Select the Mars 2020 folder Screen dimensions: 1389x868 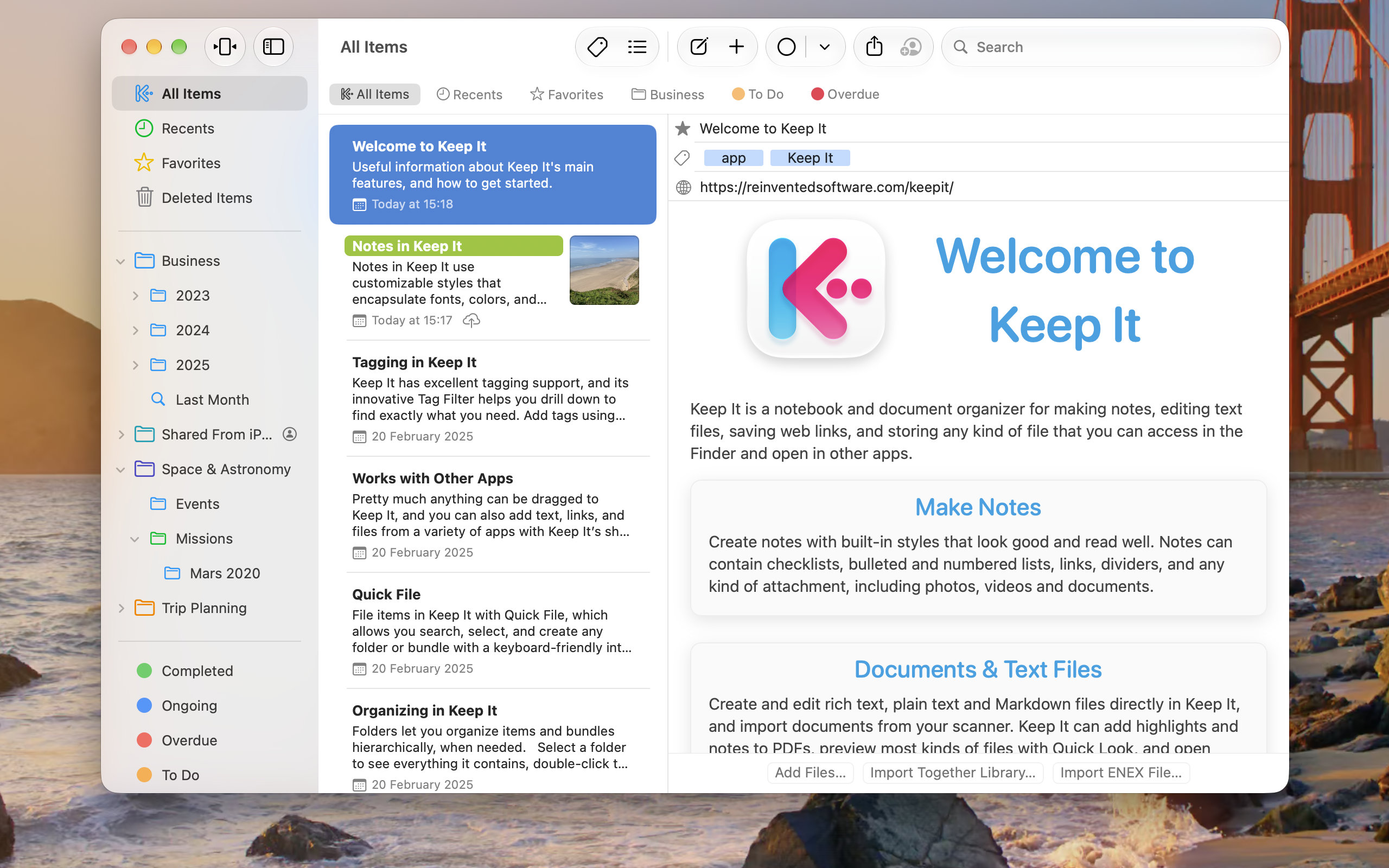(x=209, y=573)
